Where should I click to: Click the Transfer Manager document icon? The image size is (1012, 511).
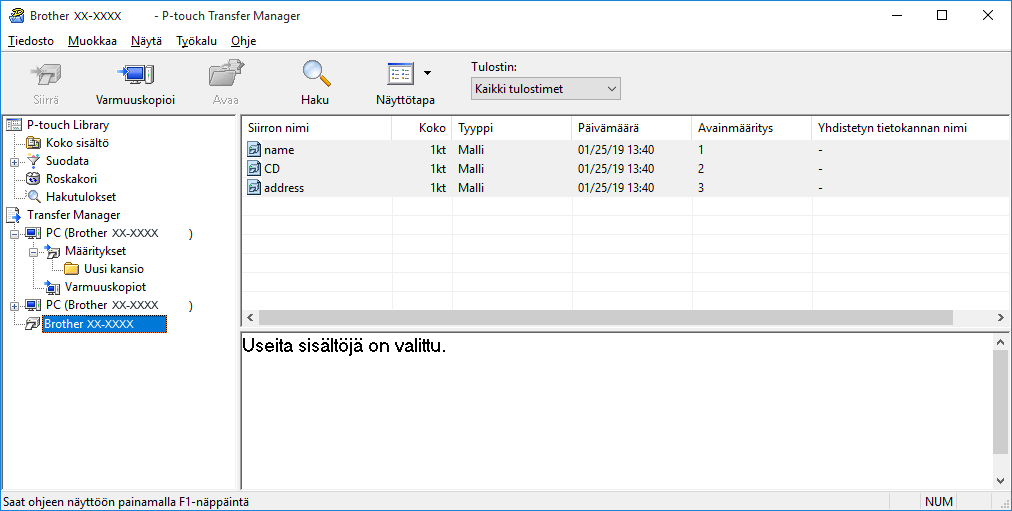[x=14, y=215]
